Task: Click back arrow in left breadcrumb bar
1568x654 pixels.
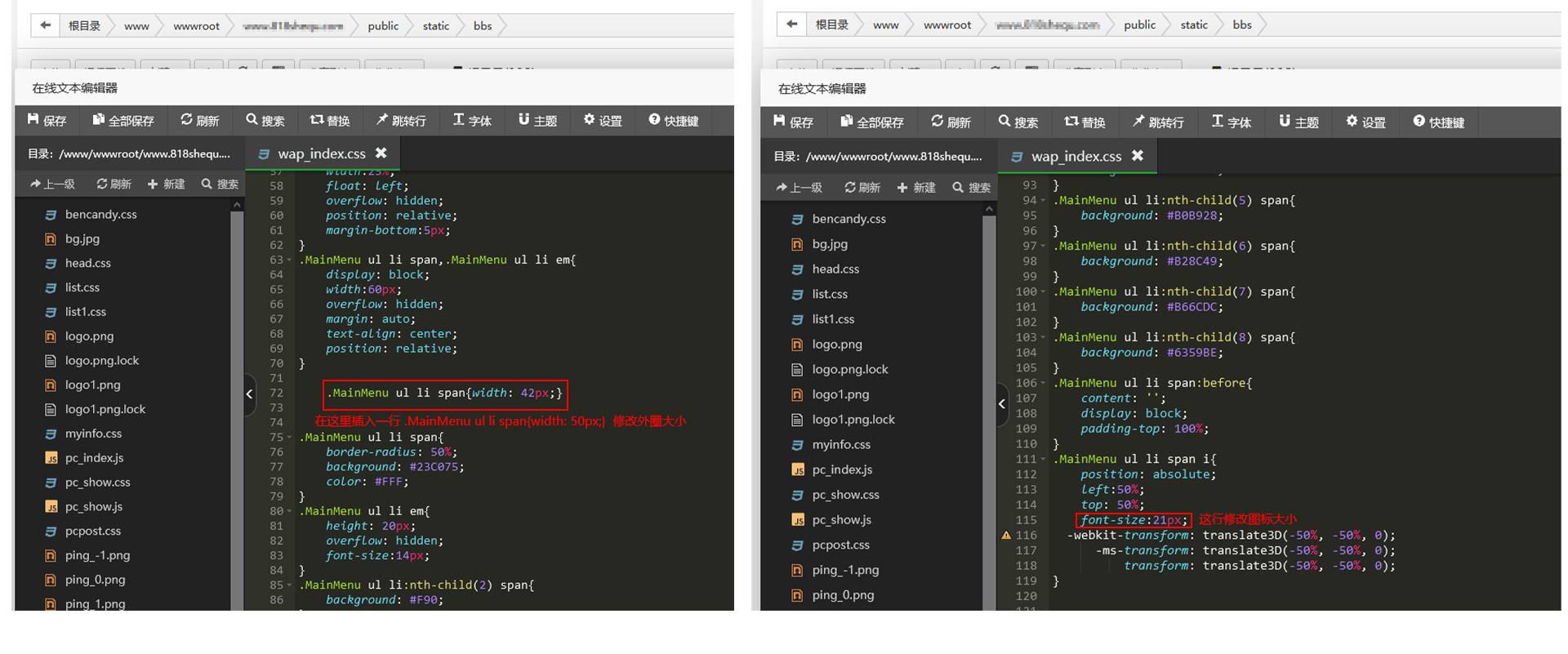Action: [46, 25]
